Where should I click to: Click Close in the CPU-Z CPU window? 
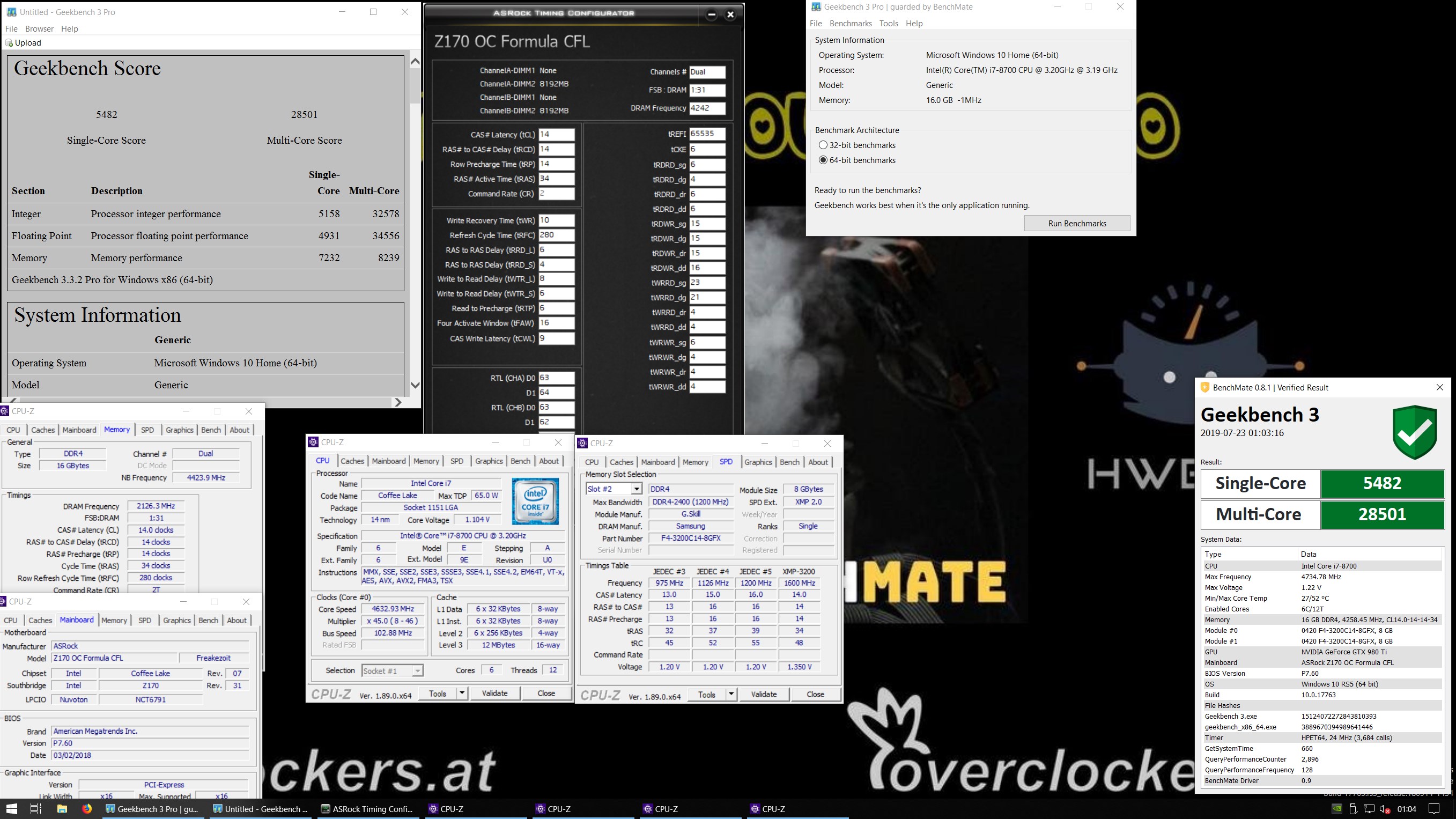tap(546, 693)
